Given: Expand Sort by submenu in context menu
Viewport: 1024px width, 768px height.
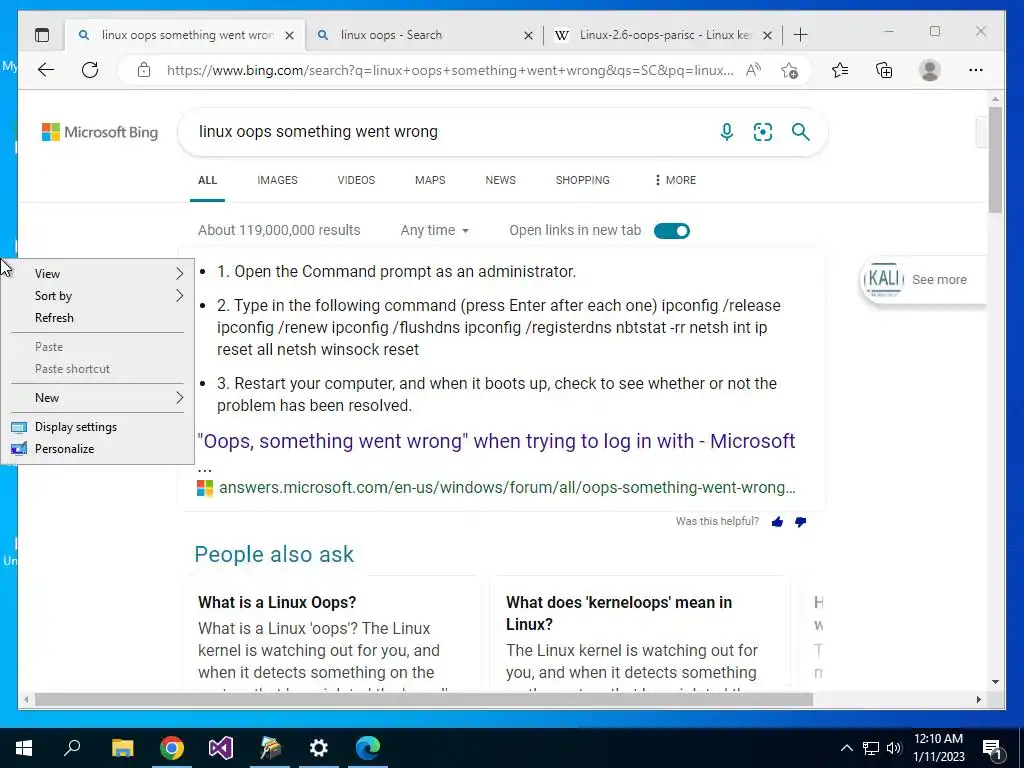Looking at the screenshot, I should point(98,296).
